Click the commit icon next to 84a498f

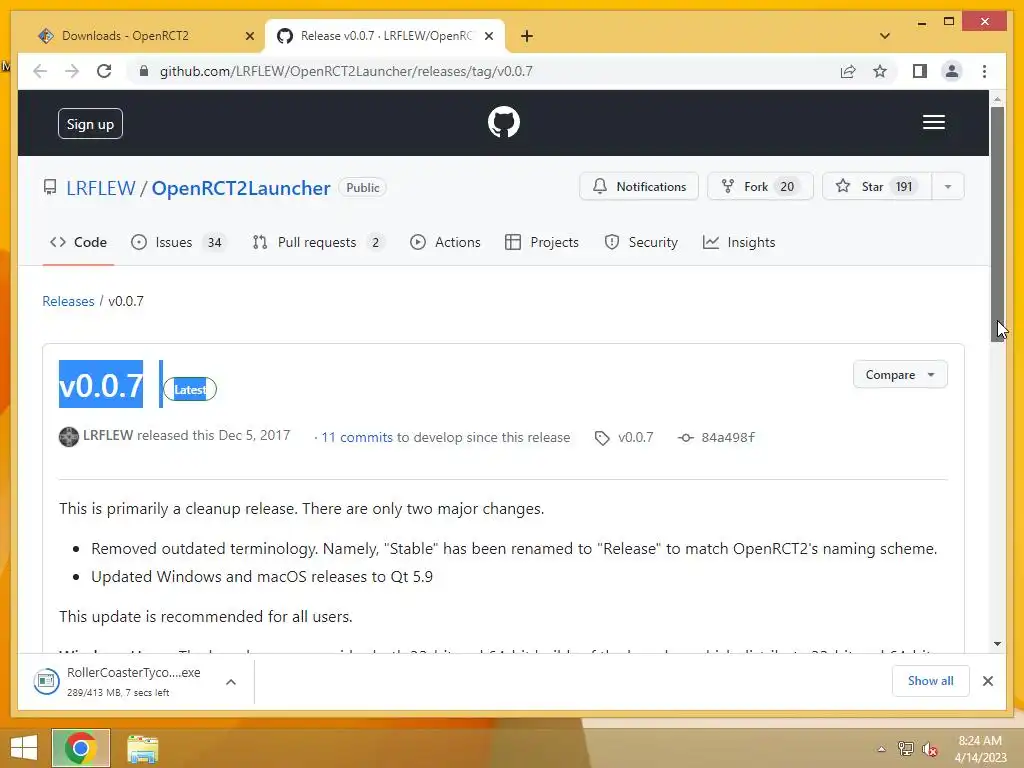(685, 438)
